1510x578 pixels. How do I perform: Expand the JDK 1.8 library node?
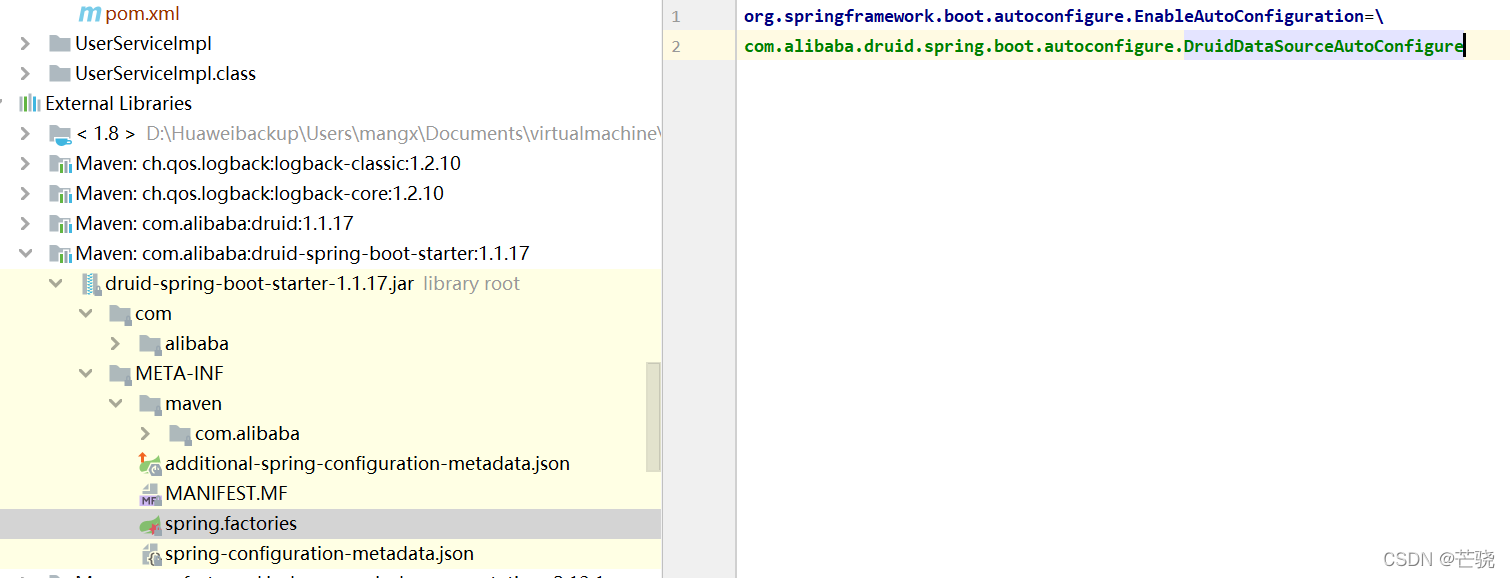coord(26,134)
